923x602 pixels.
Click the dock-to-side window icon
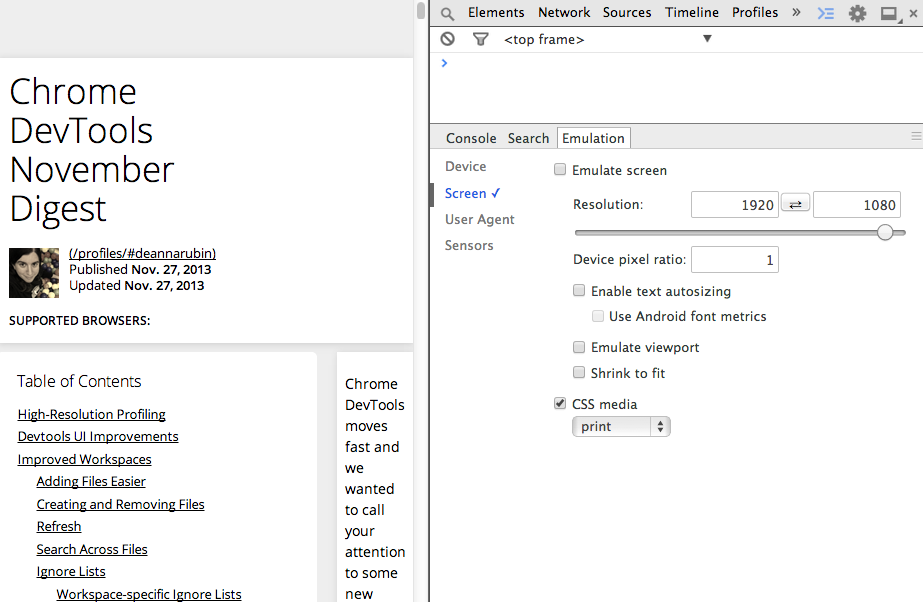889,14
